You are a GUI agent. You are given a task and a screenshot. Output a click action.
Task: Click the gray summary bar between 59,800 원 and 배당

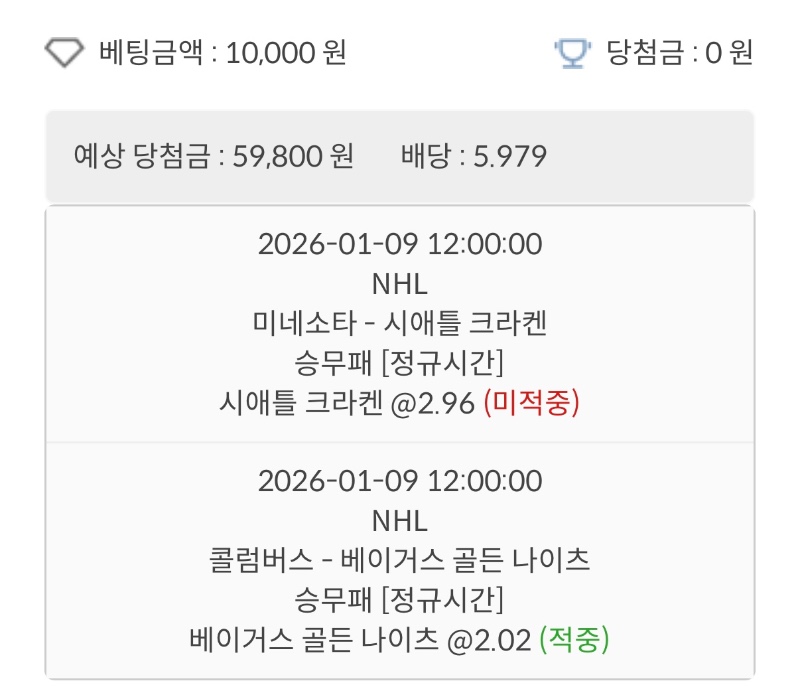(x=377, y=157)
